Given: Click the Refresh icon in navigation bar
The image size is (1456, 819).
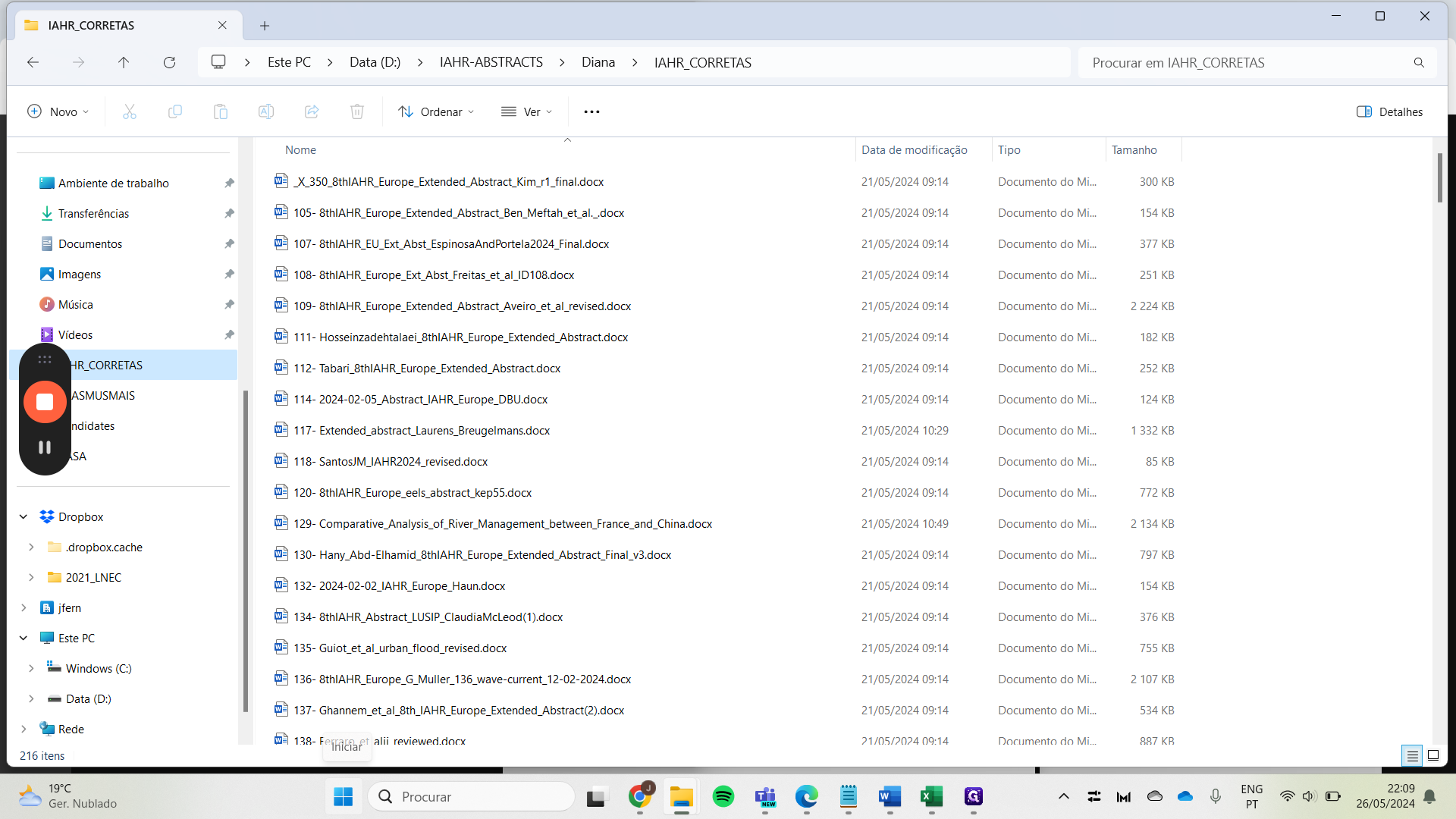Looking at the screenshot, I should (x=169, y=63).
